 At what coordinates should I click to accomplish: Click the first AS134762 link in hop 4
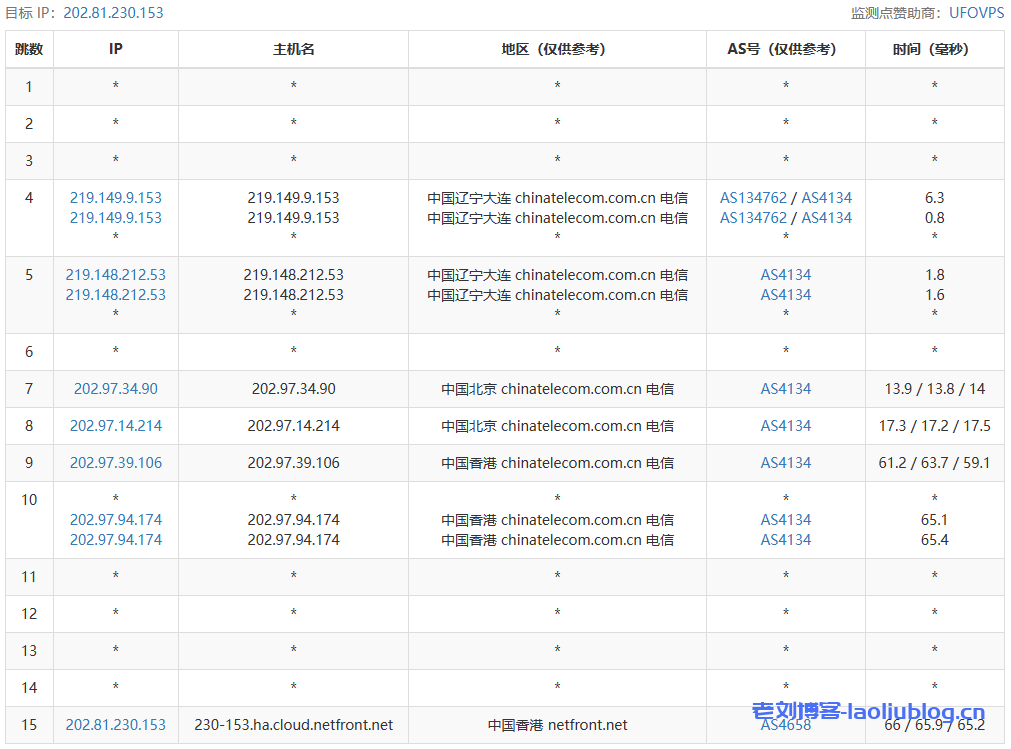(x=753, y=198)
